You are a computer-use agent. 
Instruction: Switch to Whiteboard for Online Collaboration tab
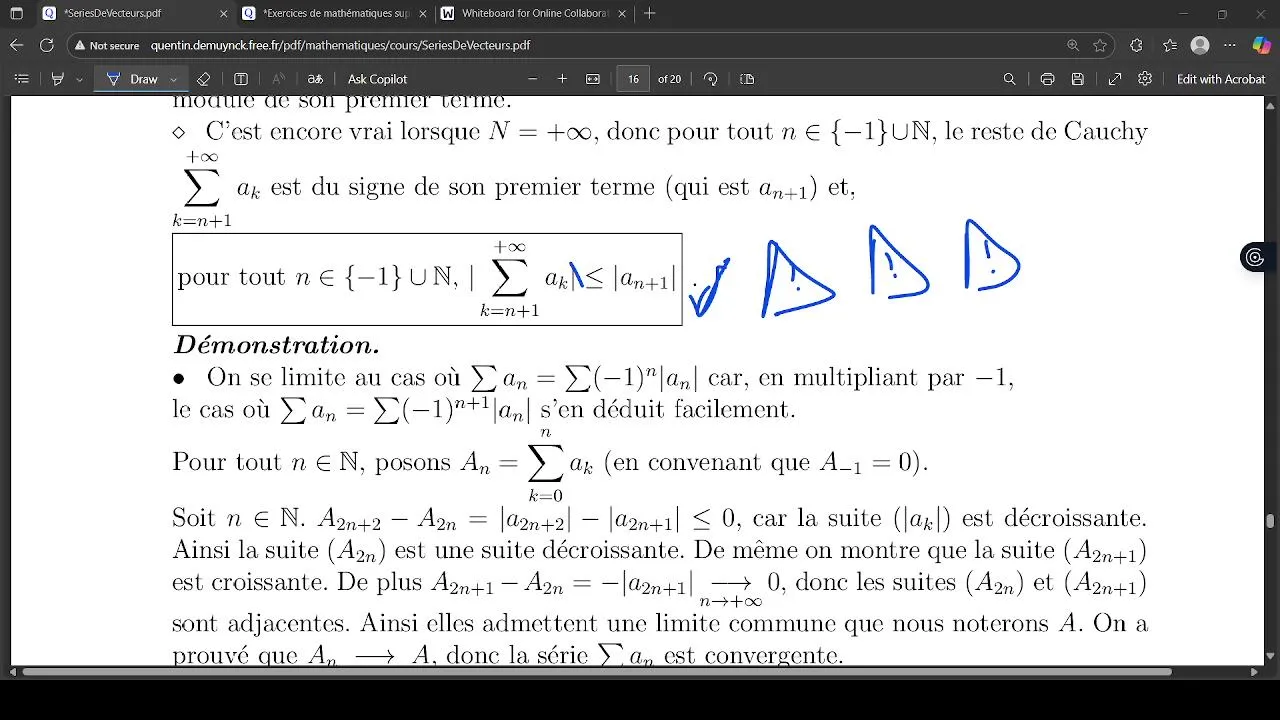[532, 14]
